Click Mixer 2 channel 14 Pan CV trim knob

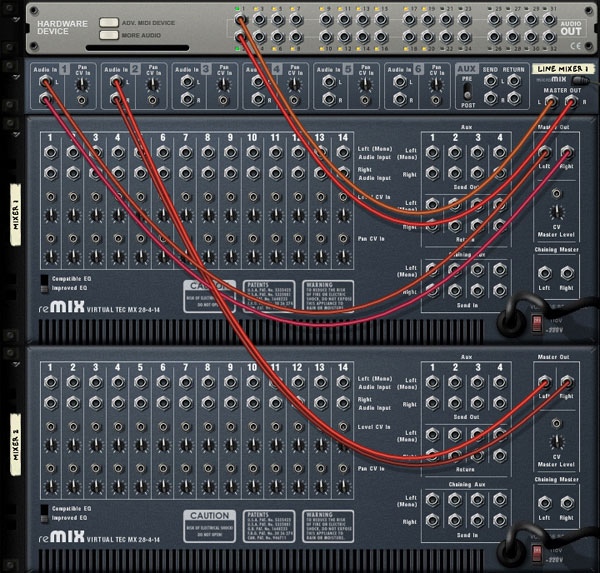click(x=343, y=486)
